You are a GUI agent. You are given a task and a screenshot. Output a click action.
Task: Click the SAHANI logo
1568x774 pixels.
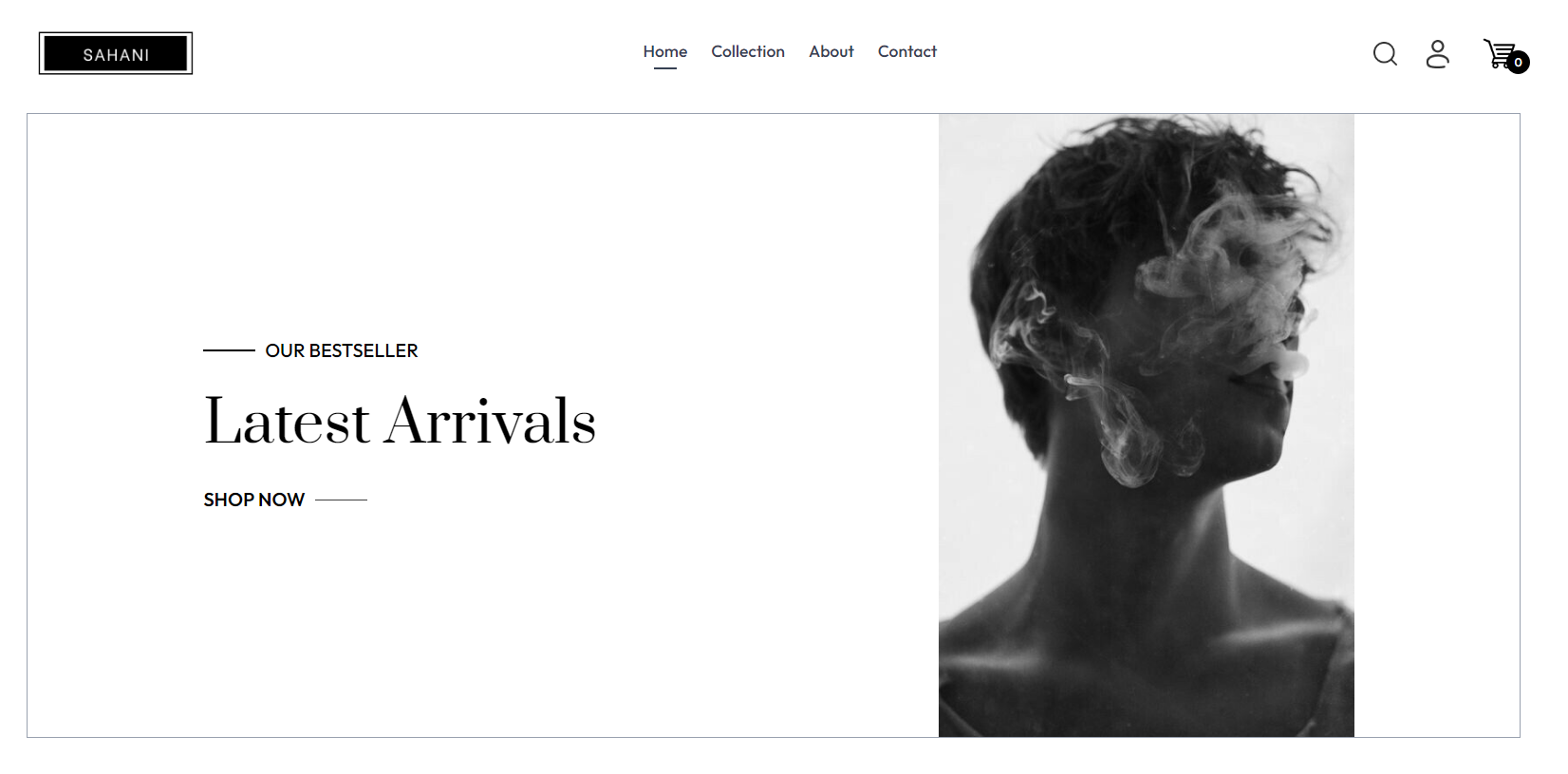(116, 53)
